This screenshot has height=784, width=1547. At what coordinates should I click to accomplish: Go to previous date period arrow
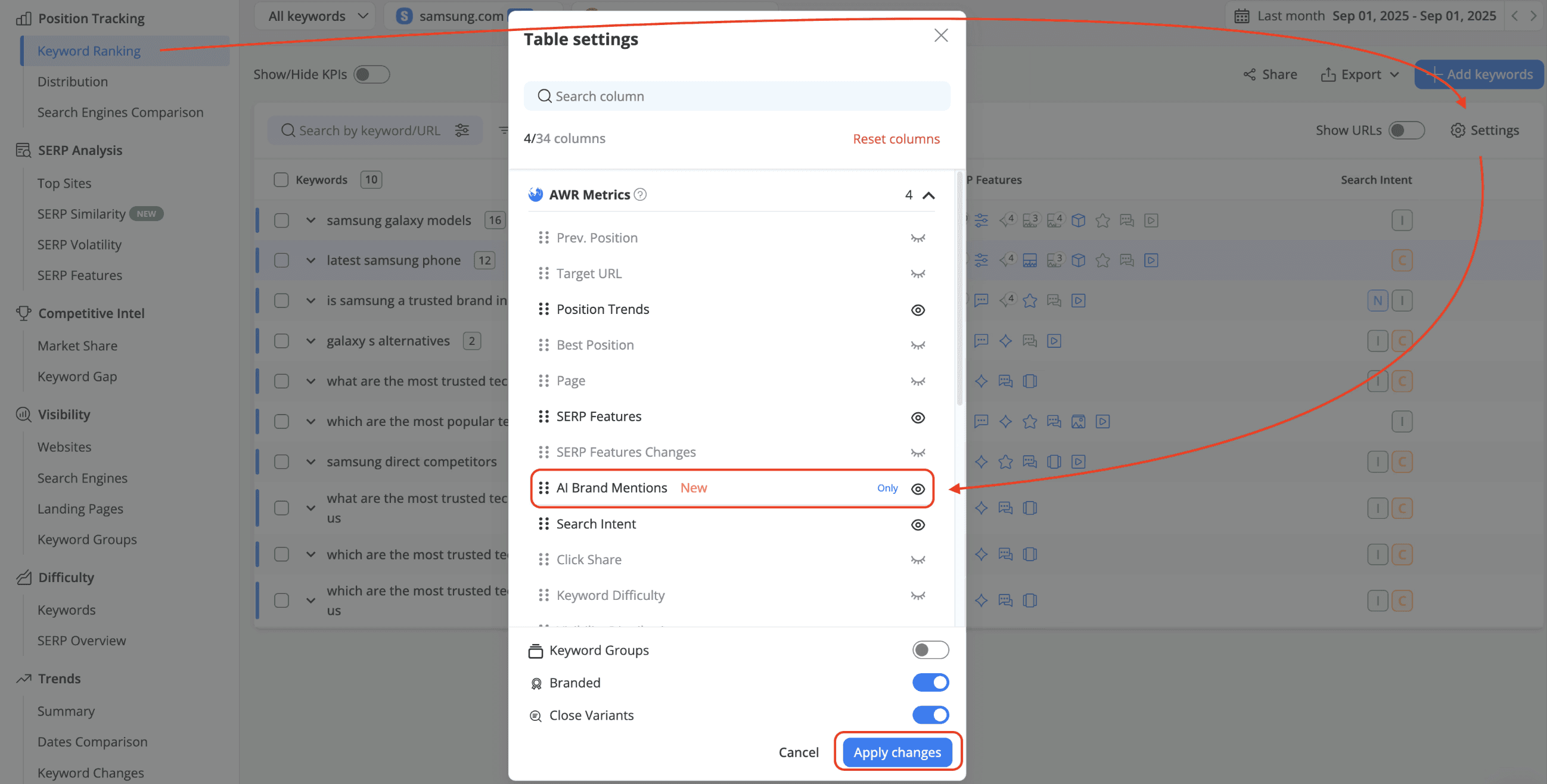[x=1514, y=16]
